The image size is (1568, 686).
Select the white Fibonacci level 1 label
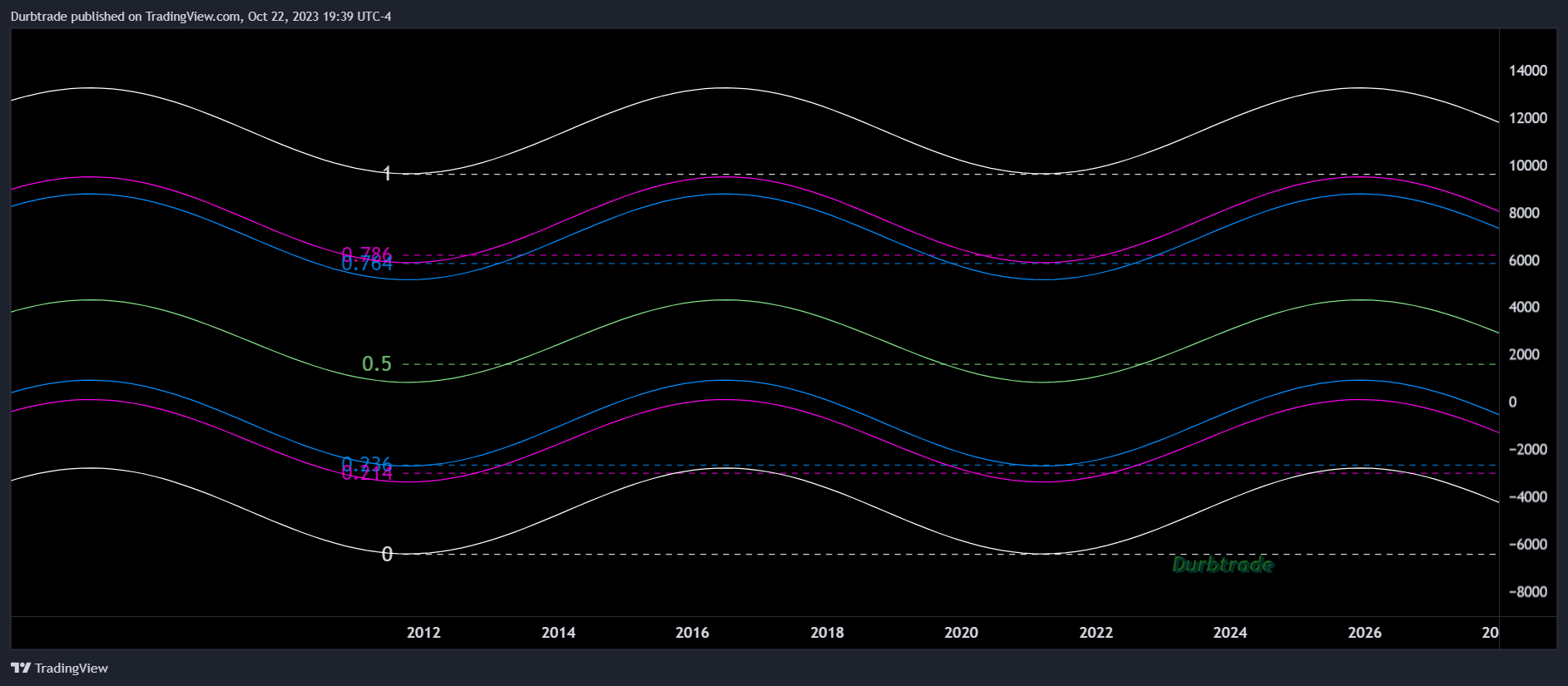387,174
